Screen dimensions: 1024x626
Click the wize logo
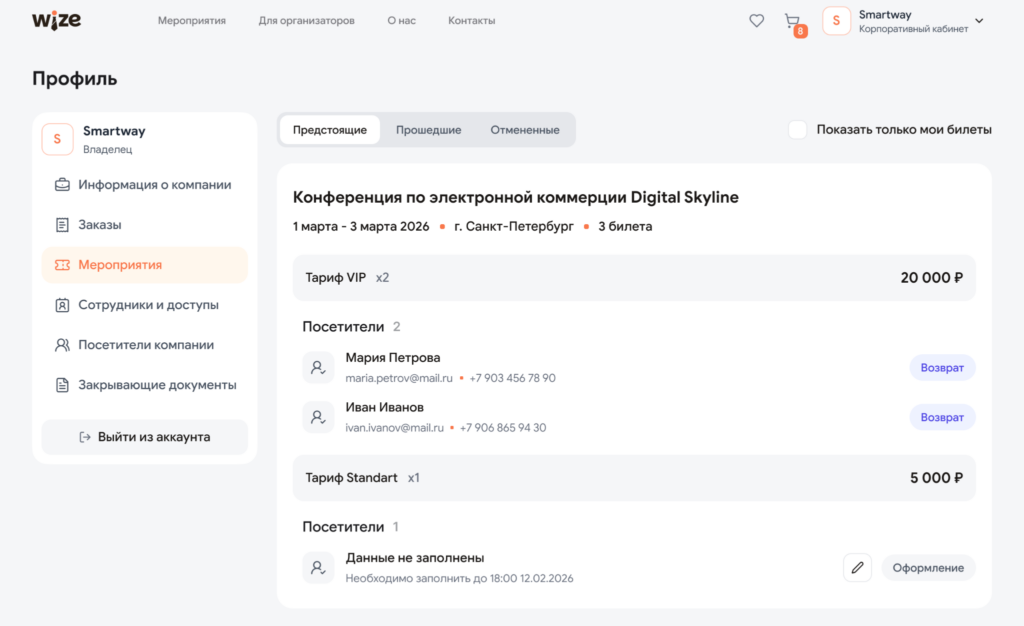coord(57,20)
